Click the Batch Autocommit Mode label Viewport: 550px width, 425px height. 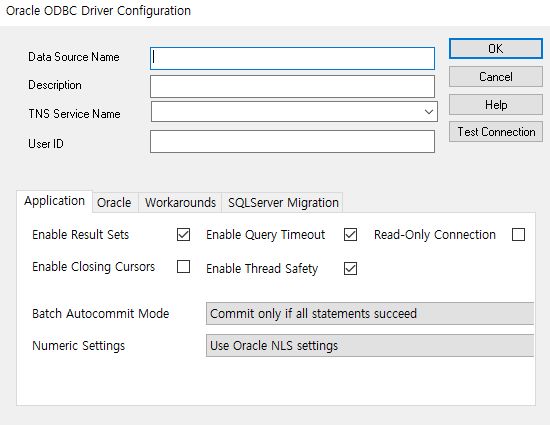pyautogui.click(x=100, y=313)
